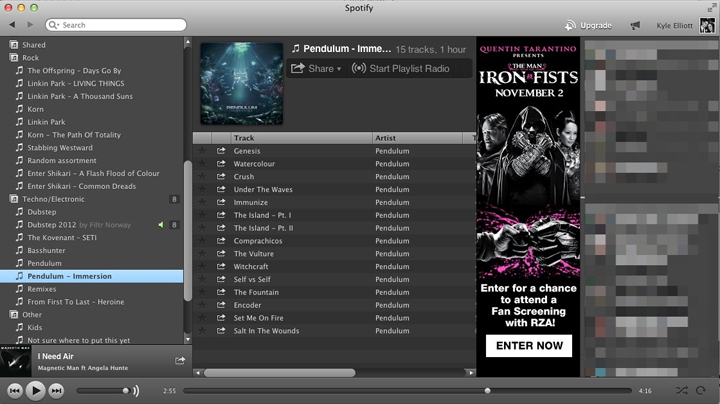Share The Fountain track
Image resolution: width=720 pixels, height=404 pixels.
[221, 292]
